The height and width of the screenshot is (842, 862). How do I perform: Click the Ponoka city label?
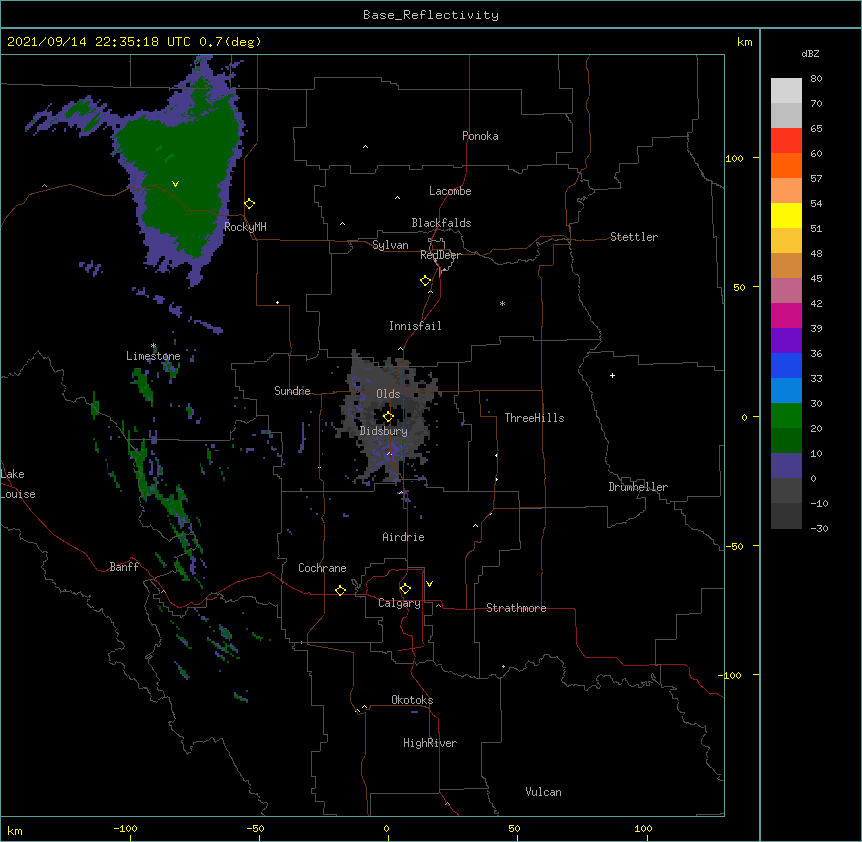[x=480, y=136]
